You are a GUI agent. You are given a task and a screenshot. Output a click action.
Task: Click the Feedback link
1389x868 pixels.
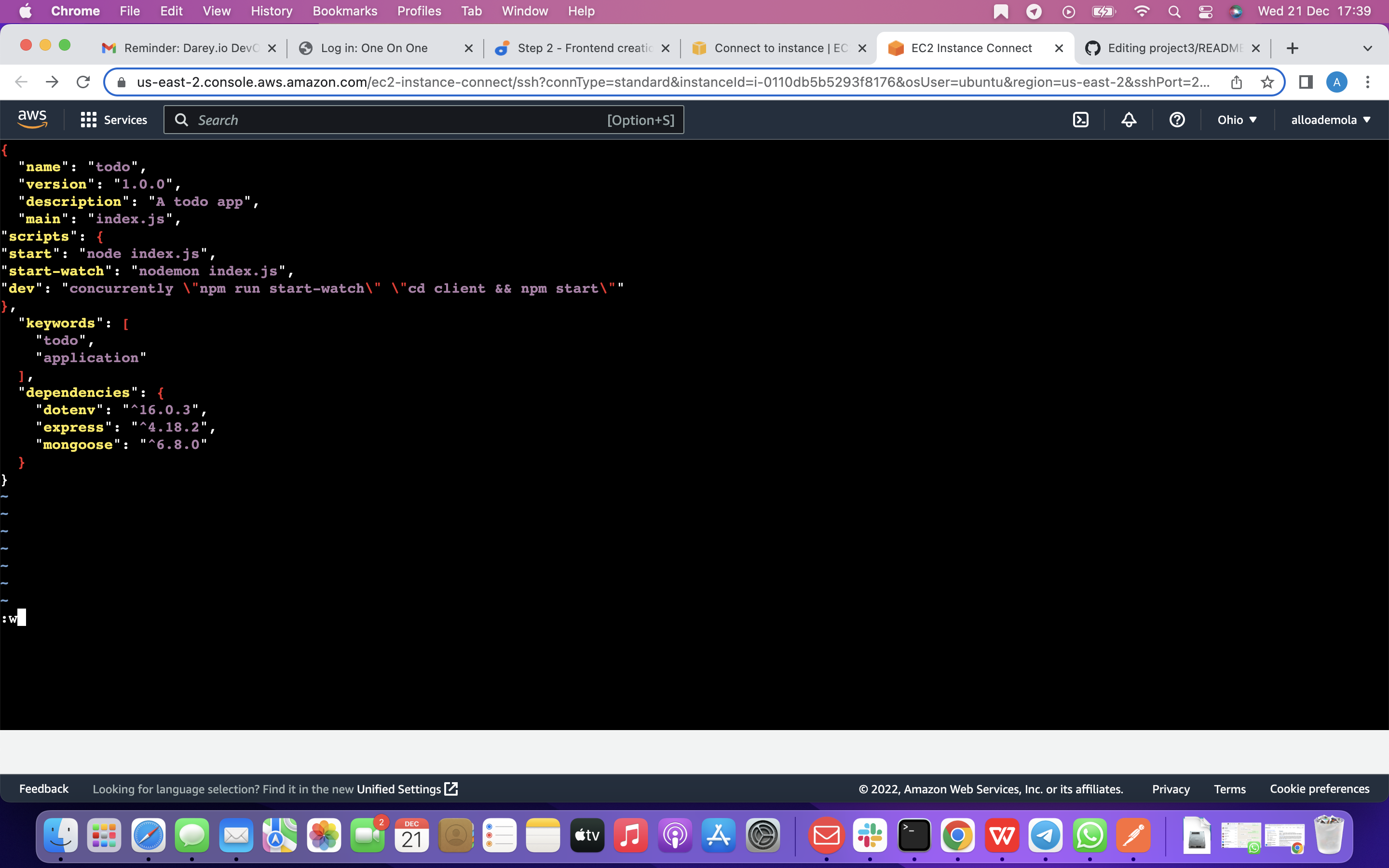43,789
